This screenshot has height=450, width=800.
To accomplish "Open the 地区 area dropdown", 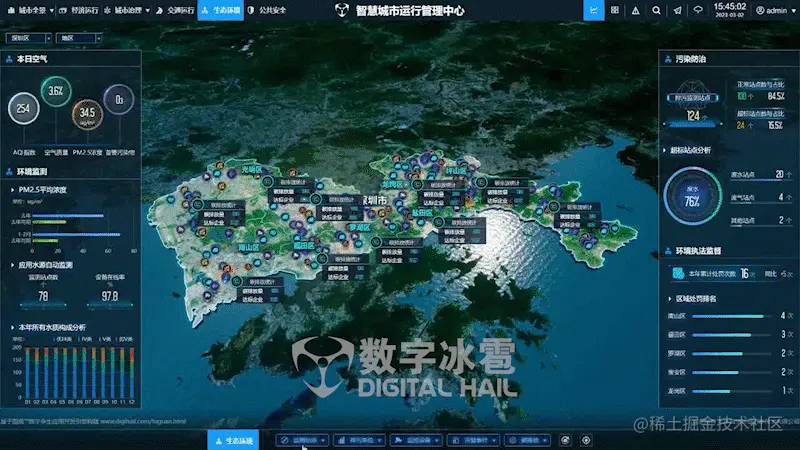I will coord(79,38).
